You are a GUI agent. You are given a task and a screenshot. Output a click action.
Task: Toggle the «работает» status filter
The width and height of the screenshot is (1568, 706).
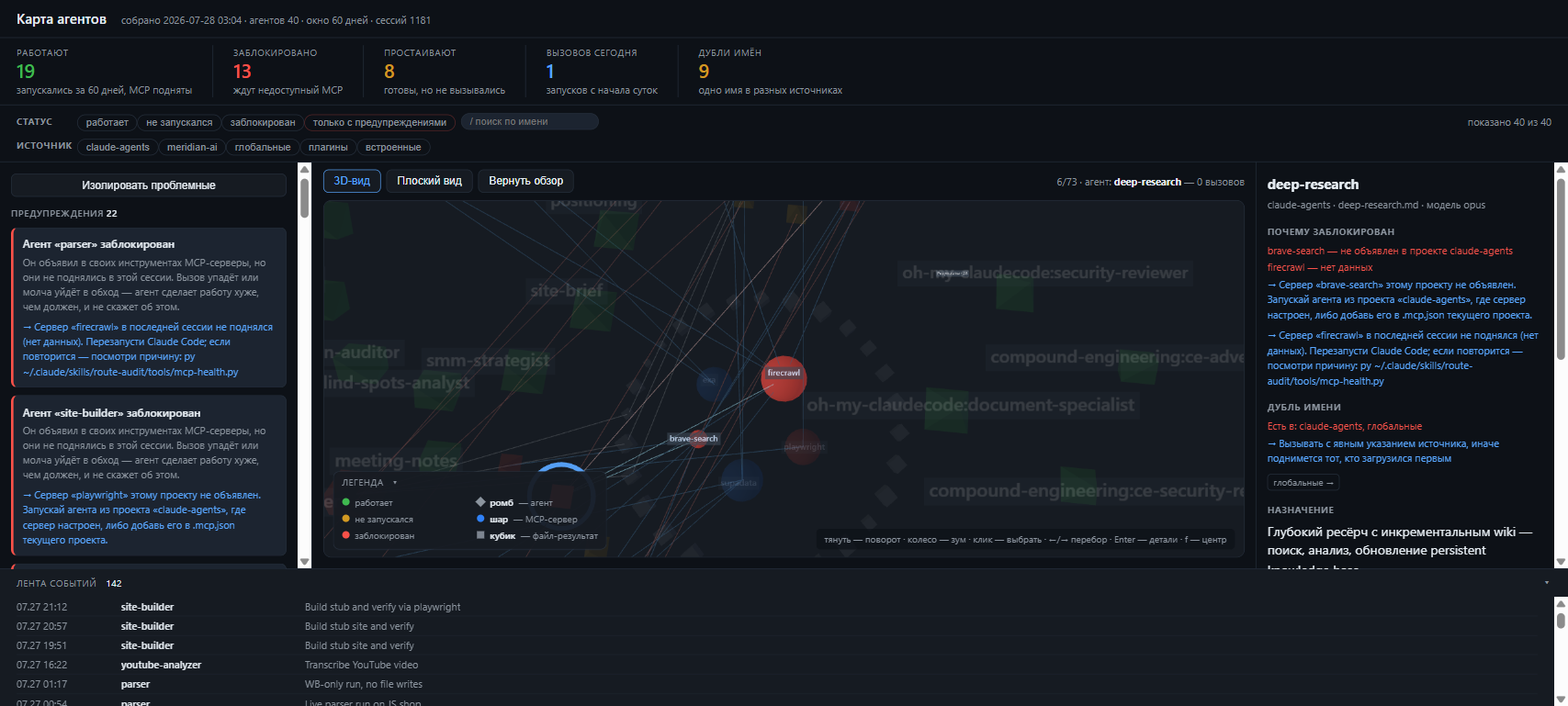tap(107, 122)
